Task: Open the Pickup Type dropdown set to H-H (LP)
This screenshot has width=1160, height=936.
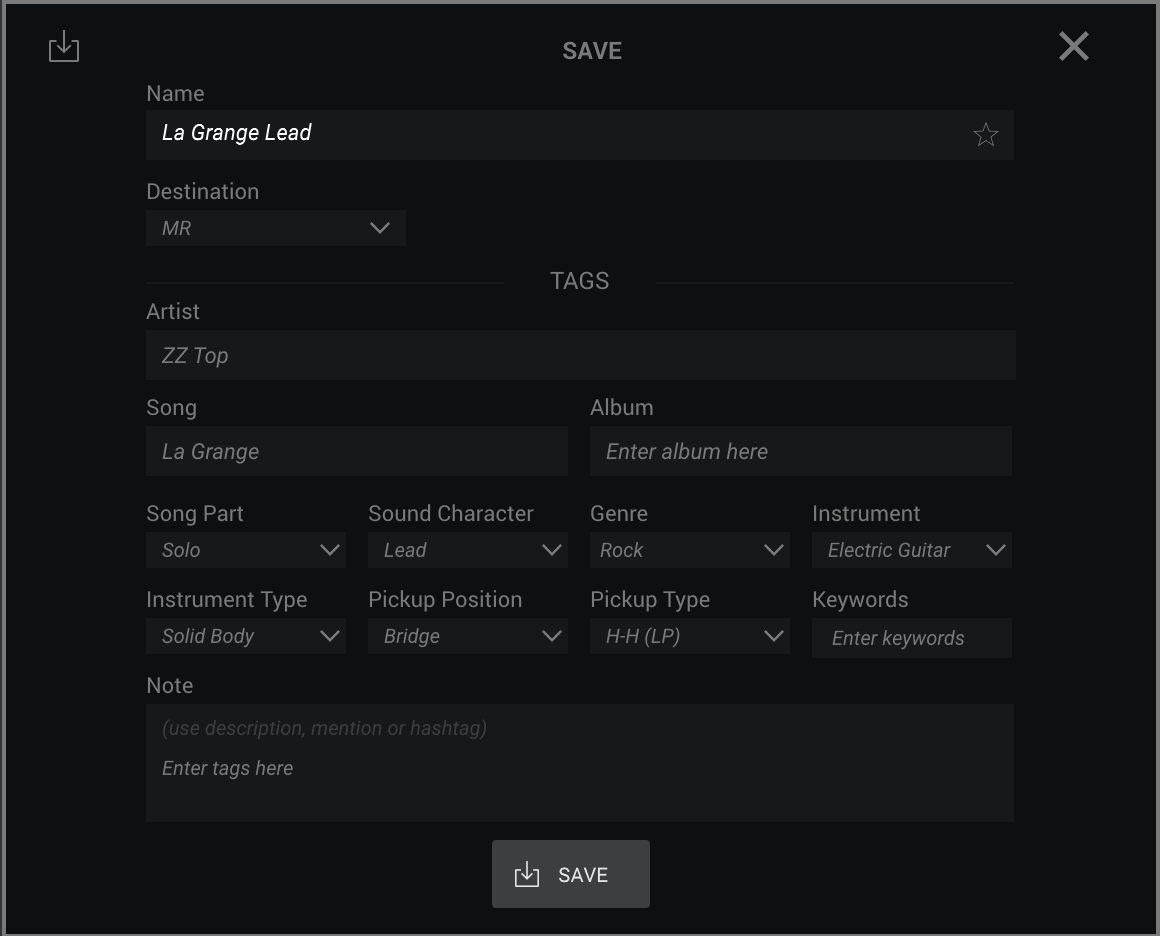Action: (689, 636)
